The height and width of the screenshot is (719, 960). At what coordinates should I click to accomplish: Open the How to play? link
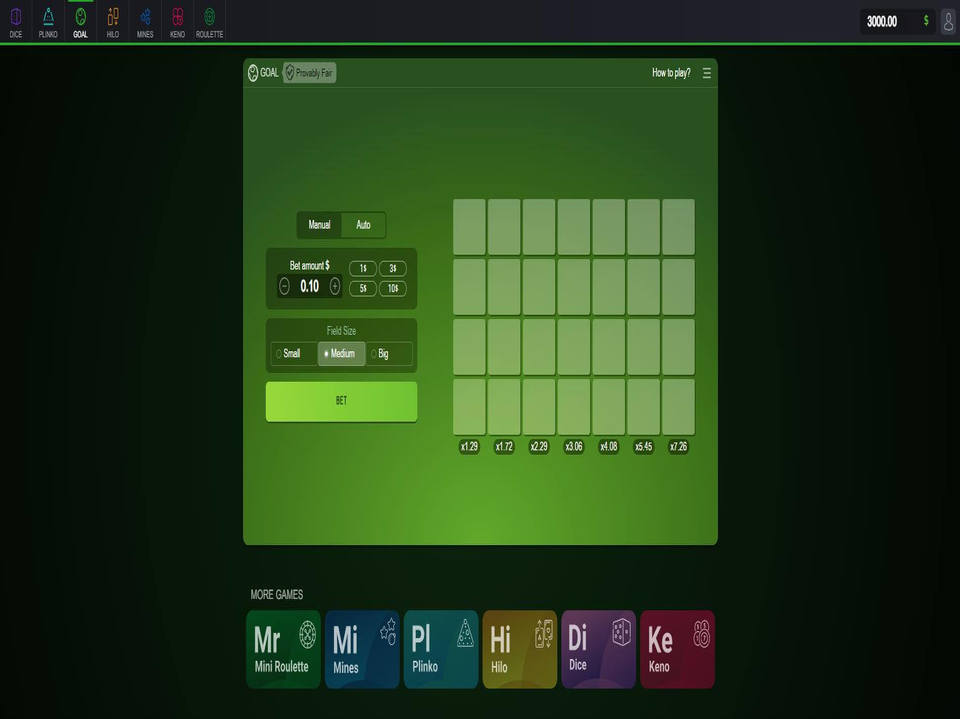click(x=671, y=73)
